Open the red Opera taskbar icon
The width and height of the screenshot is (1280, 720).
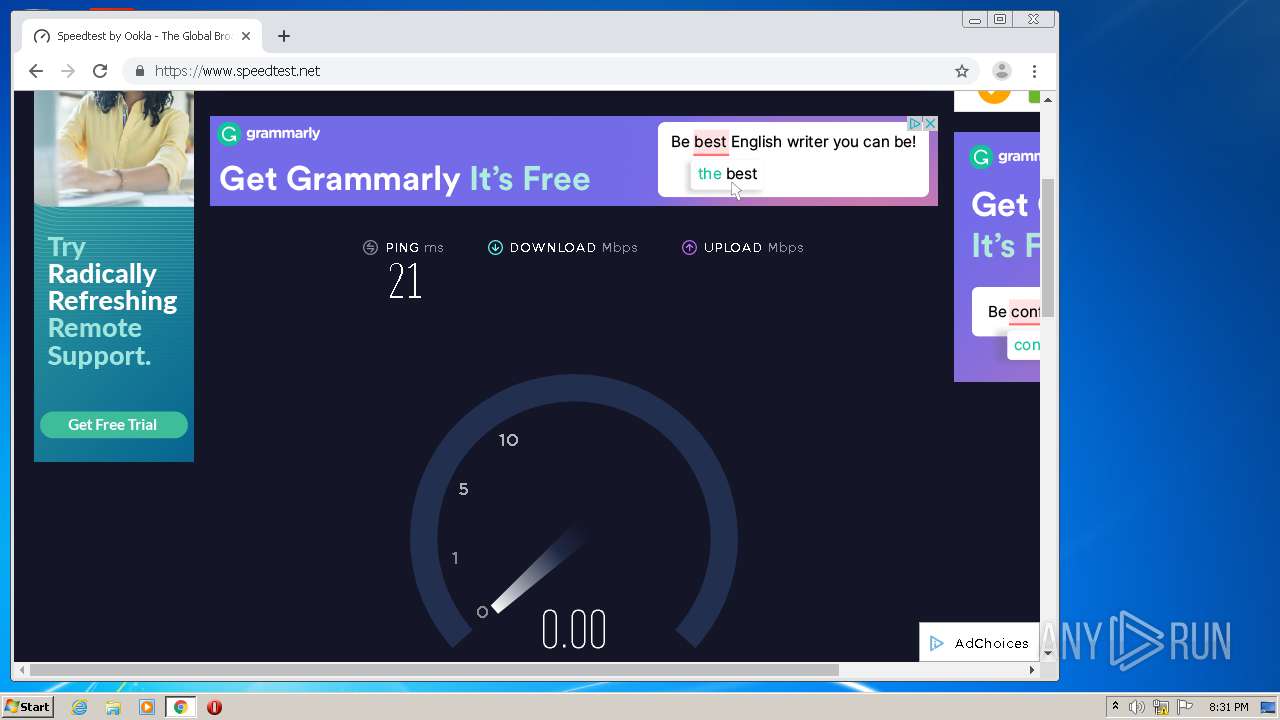tap(214, 707)
